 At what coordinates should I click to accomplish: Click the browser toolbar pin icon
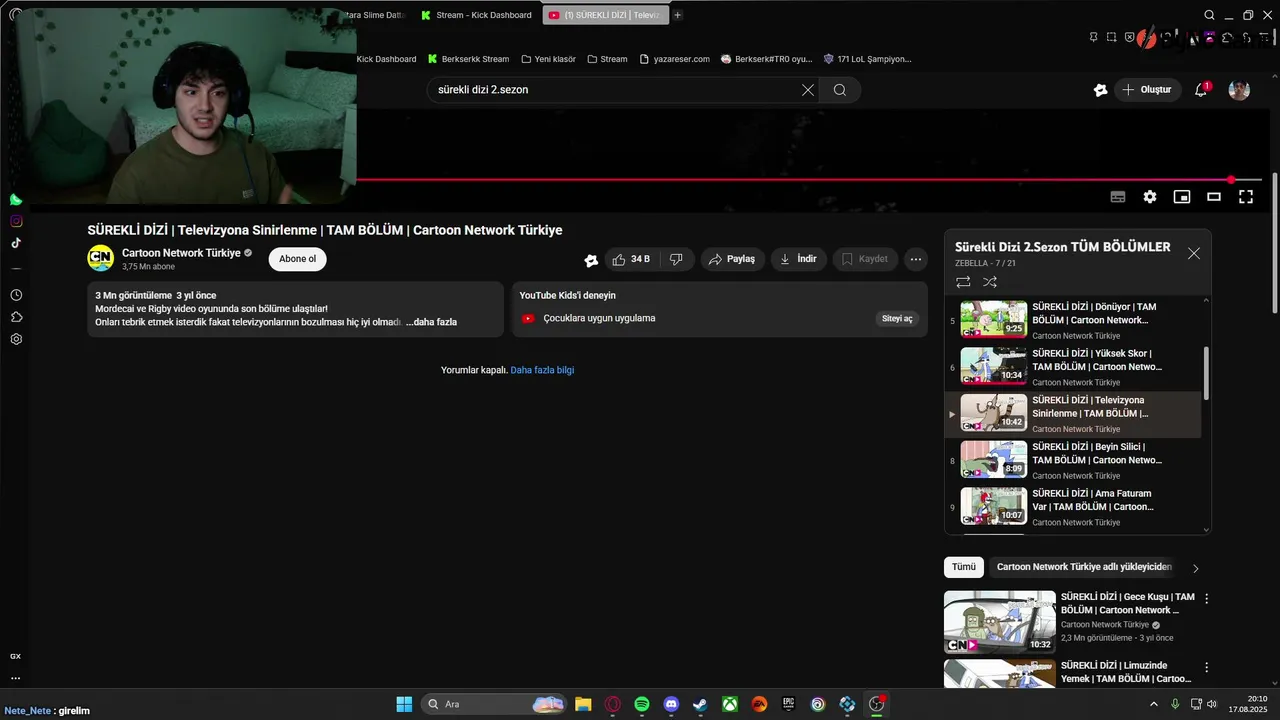(x=1093, y=37)
